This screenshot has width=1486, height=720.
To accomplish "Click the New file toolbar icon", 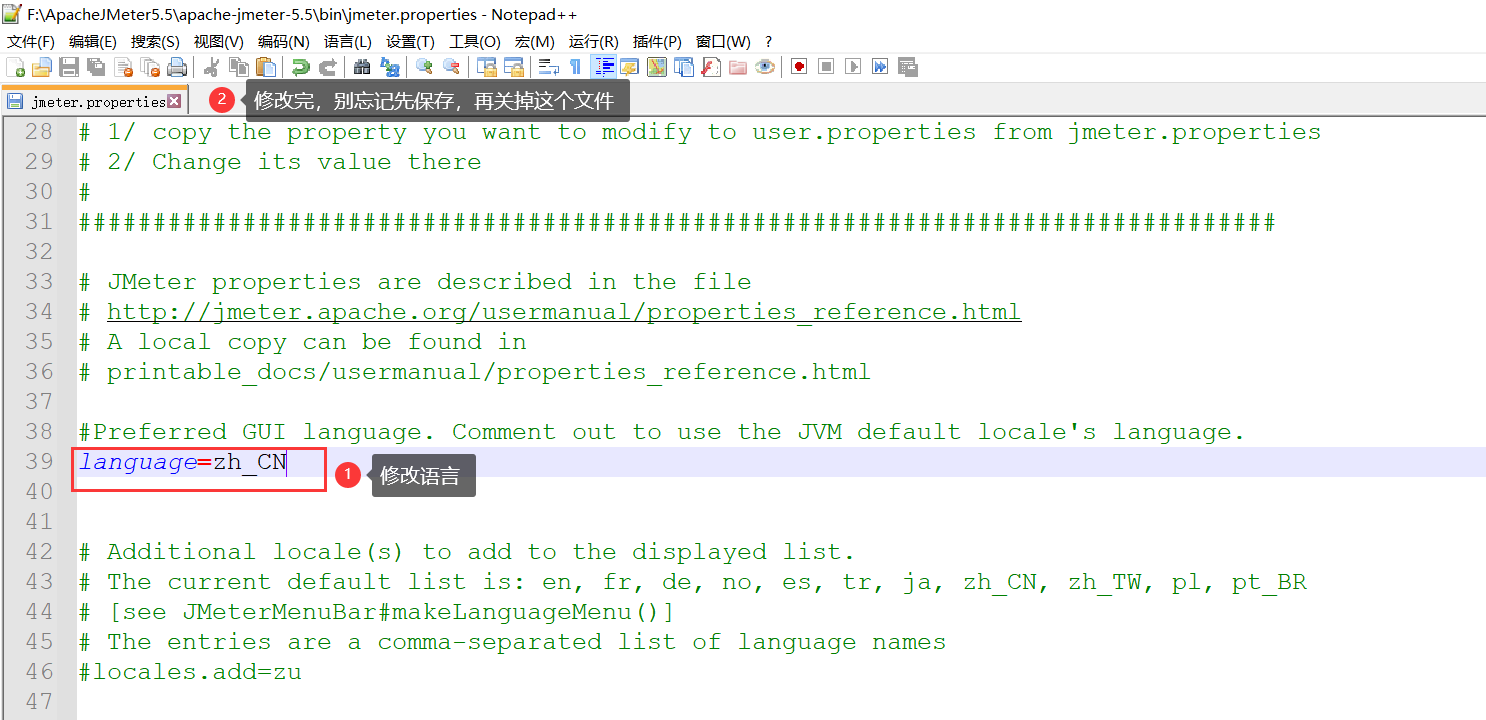I will click(x=16, y=67).
